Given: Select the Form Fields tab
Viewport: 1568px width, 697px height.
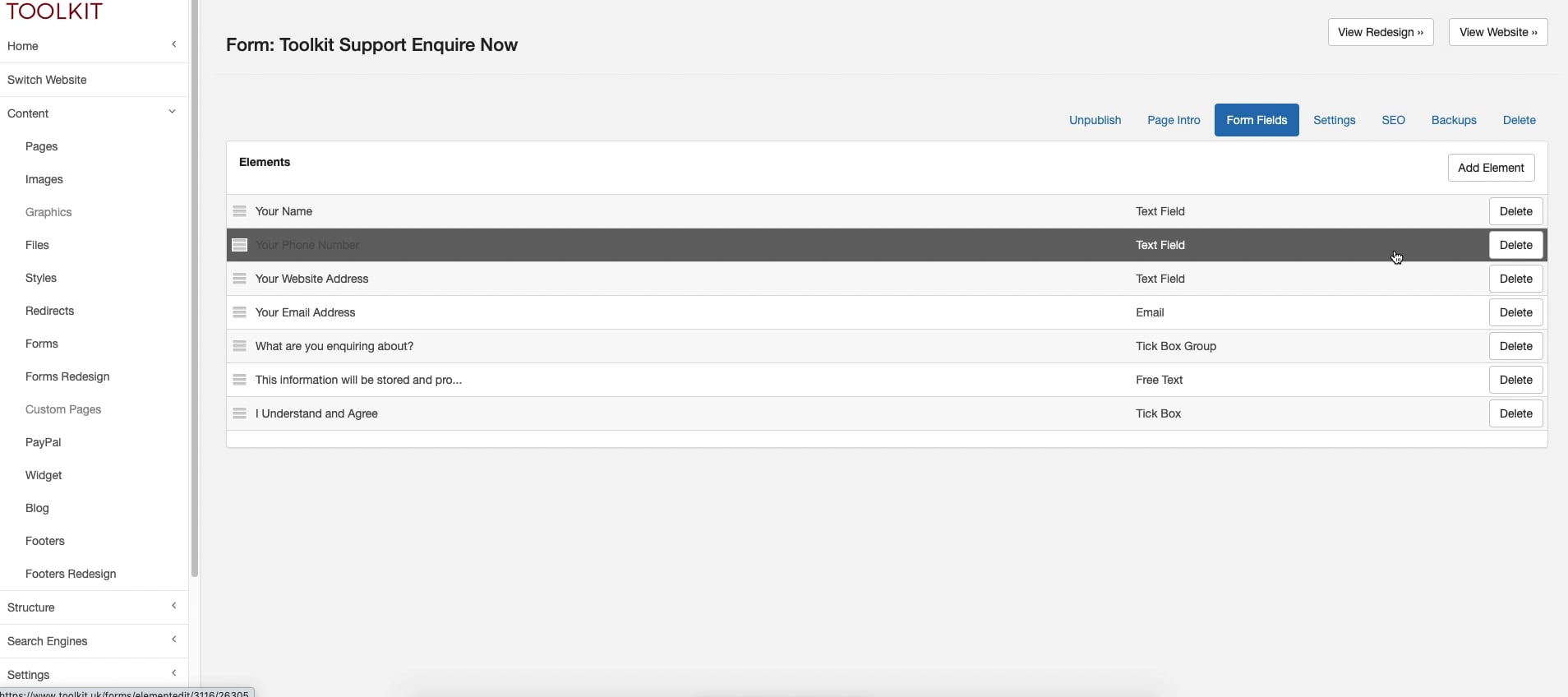Looking at the screenshot, I should 1257,120.
